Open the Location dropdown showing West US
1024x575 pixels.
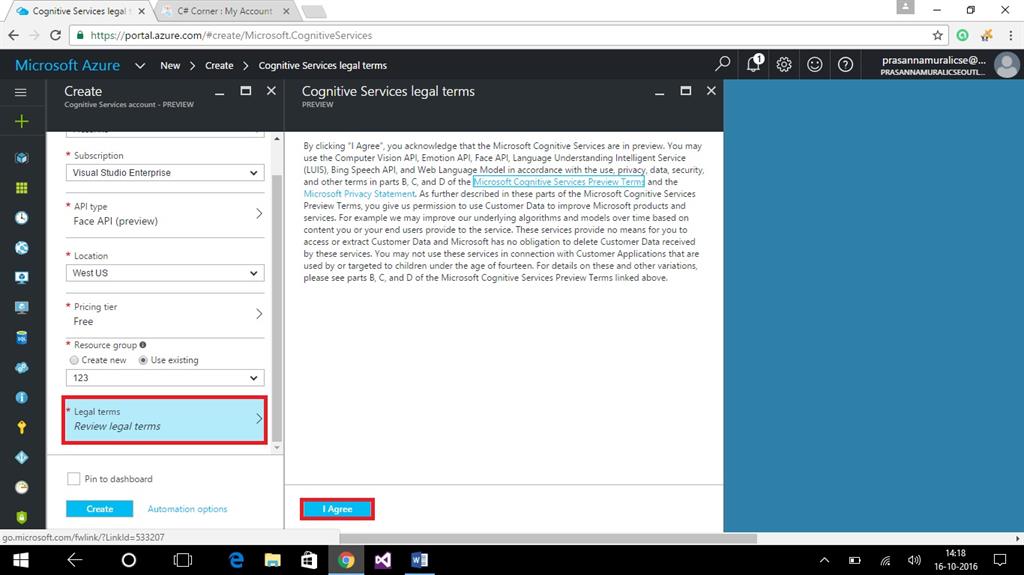coord(165,273)
